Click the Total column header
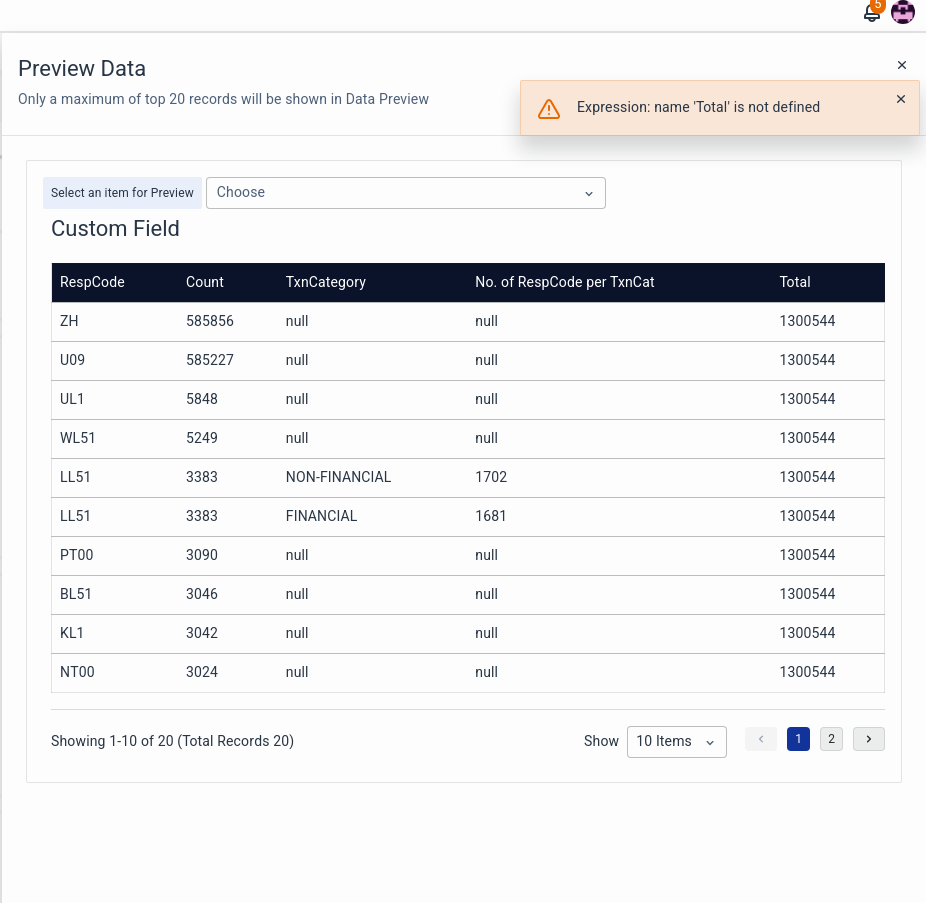The width and height of the screenshot is (926, 903). (795, 282)
